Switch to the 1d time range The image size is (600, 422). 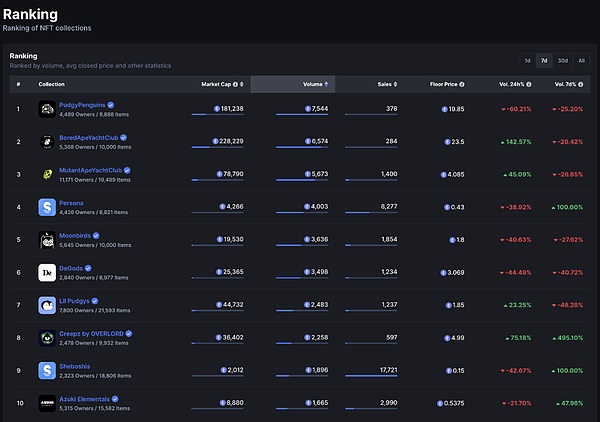pos(528,60)
